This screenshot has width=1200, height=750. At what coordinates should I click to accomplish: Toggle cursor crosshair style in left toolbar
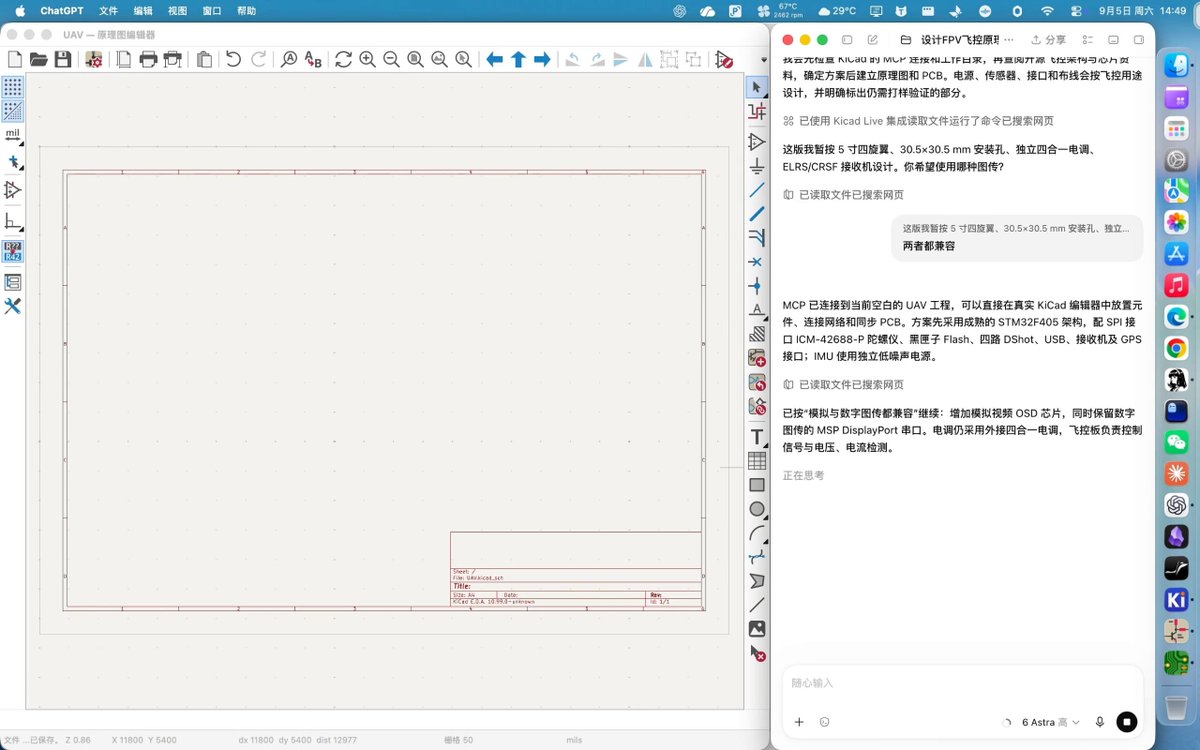[x=13, y=161]
